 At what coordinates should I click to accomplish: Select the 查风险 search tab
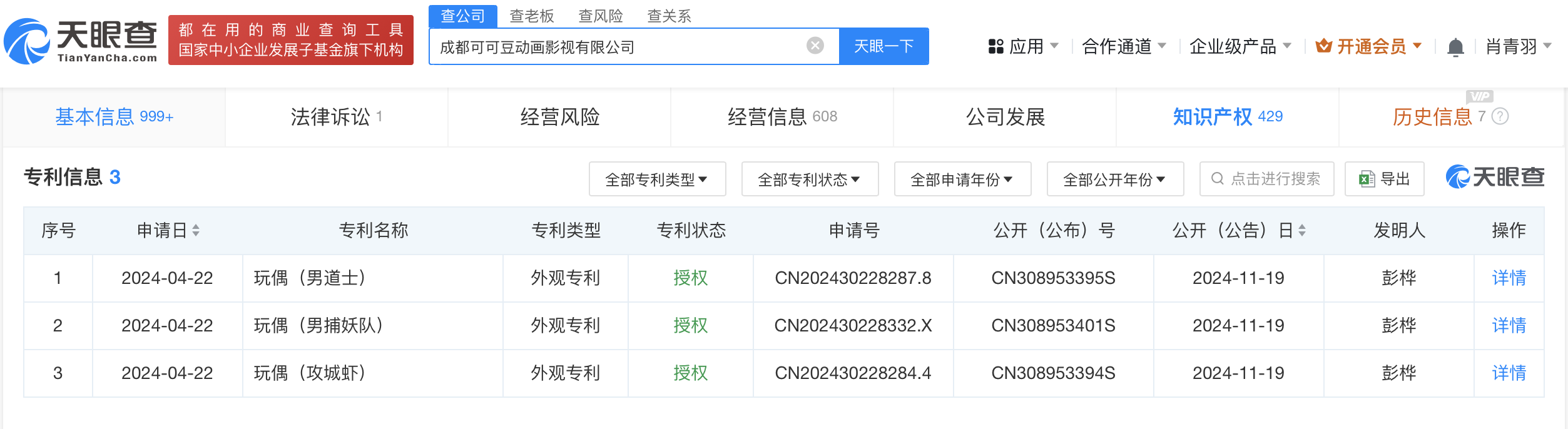click(601, 16)
